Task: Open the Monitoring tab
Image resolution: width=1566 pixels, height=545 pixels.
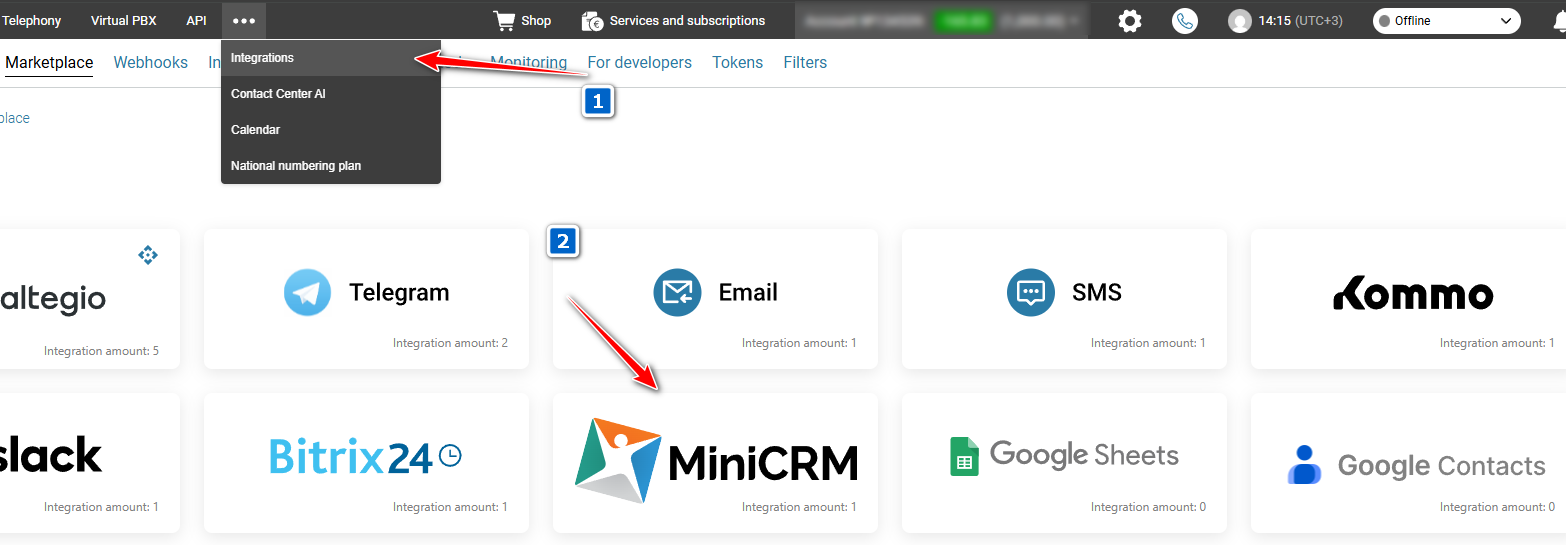Action: click(x=528, y=62)
